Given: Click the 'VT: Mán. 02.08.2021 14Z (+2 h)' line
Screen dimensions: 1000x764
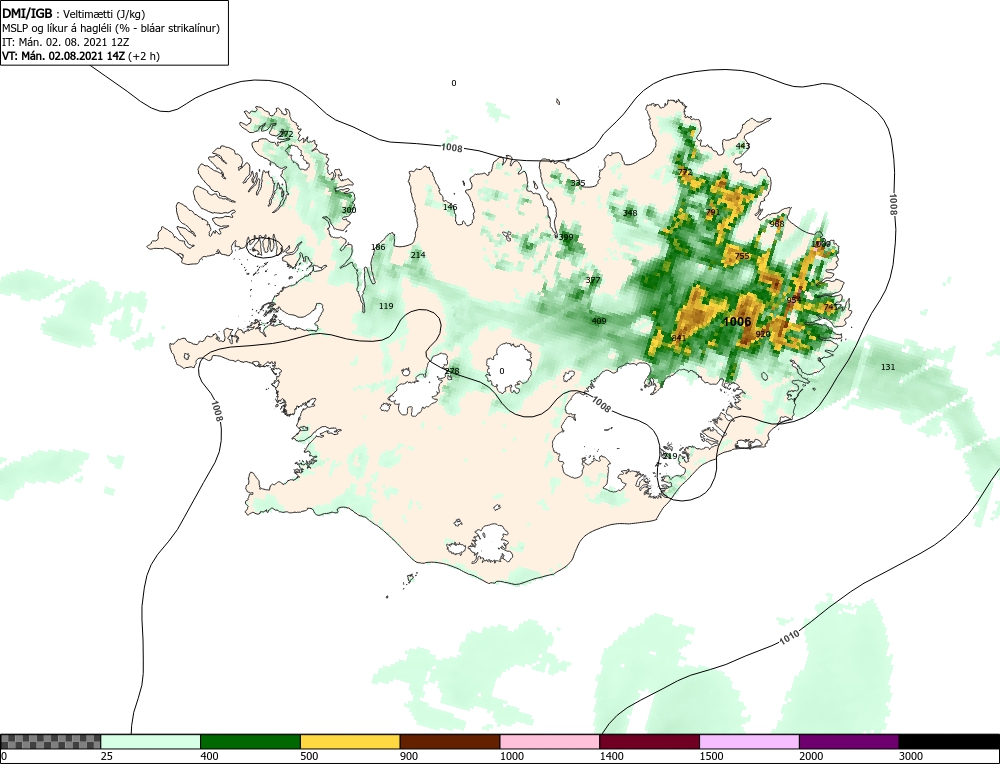Looking at the screenshot, I should pos(81,55).
